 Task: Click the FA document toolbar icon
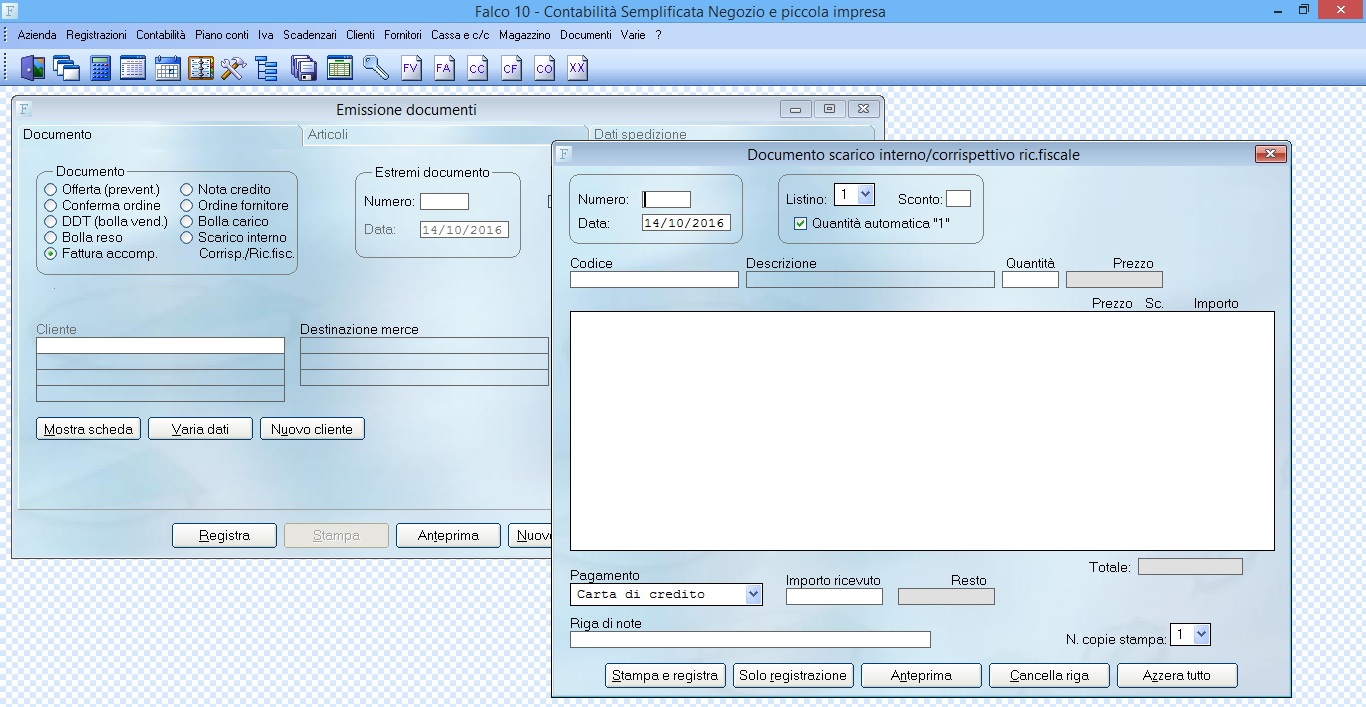coord(444,68)
